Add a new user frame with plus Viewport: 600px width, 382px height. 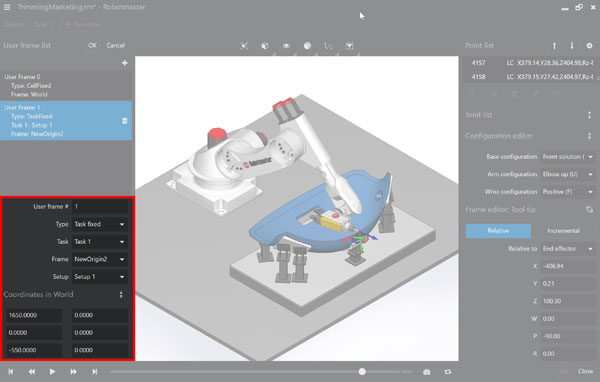pos(124,63)
